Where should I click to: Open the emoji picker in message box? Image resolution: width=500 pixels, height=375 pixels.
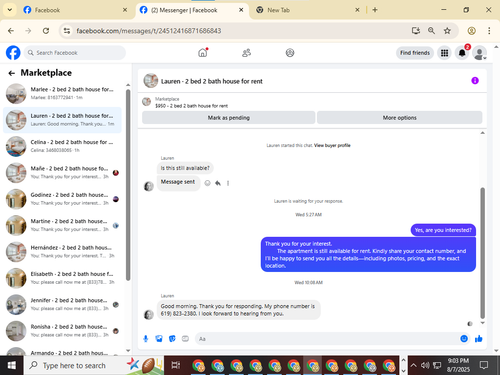pos(464,339)
